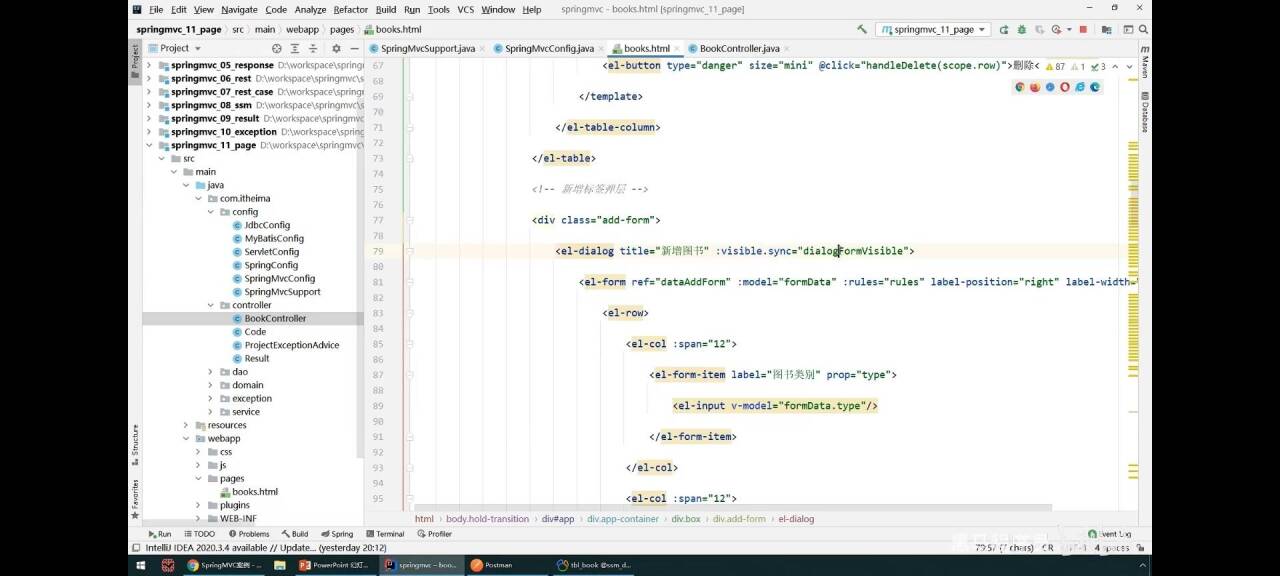
Task: Expand the dao package node
Action: [210, 372]
